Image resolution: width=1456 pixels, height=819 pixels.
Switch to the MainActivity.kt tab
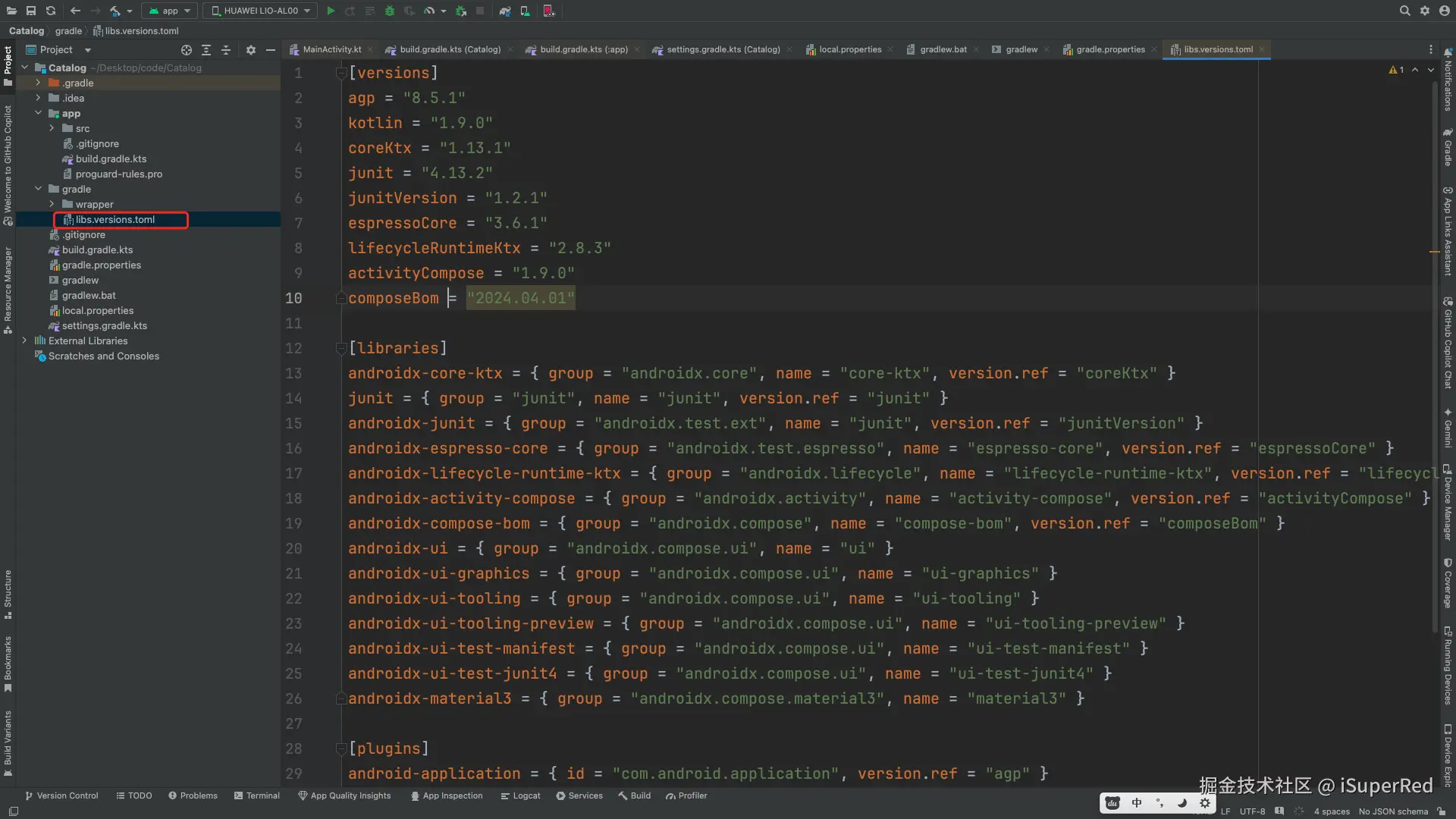click(331, 50)
